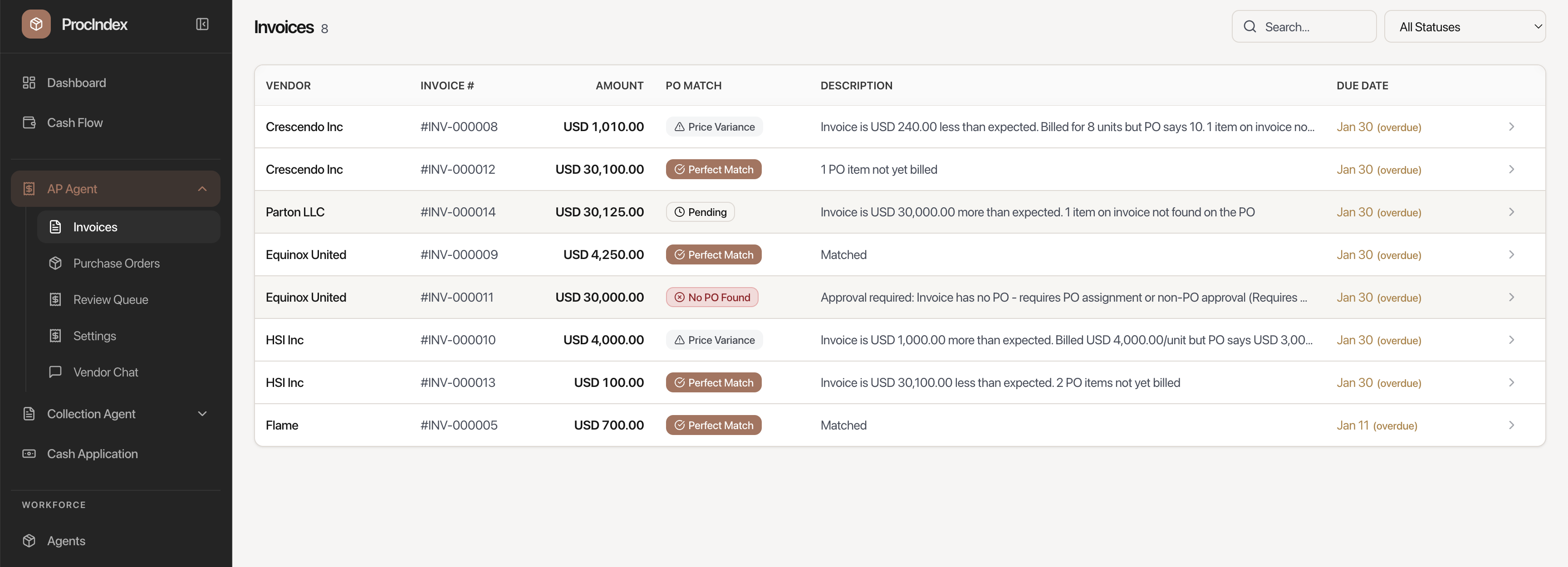Open invoice #INV-000005 from Flame
This screenshot has height=567, width=1568.
(x=458, y=425)
